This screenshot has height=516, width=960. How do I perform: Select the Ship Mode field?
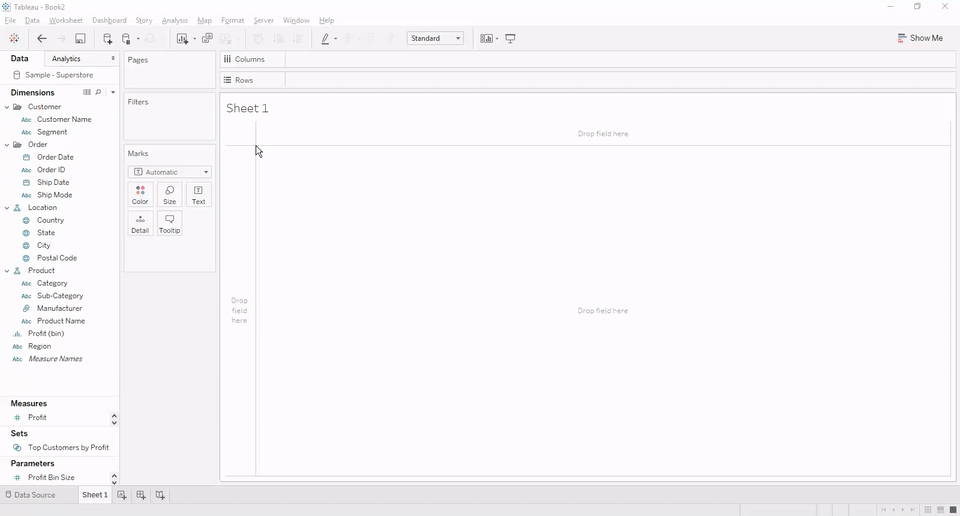pos(54,195)
